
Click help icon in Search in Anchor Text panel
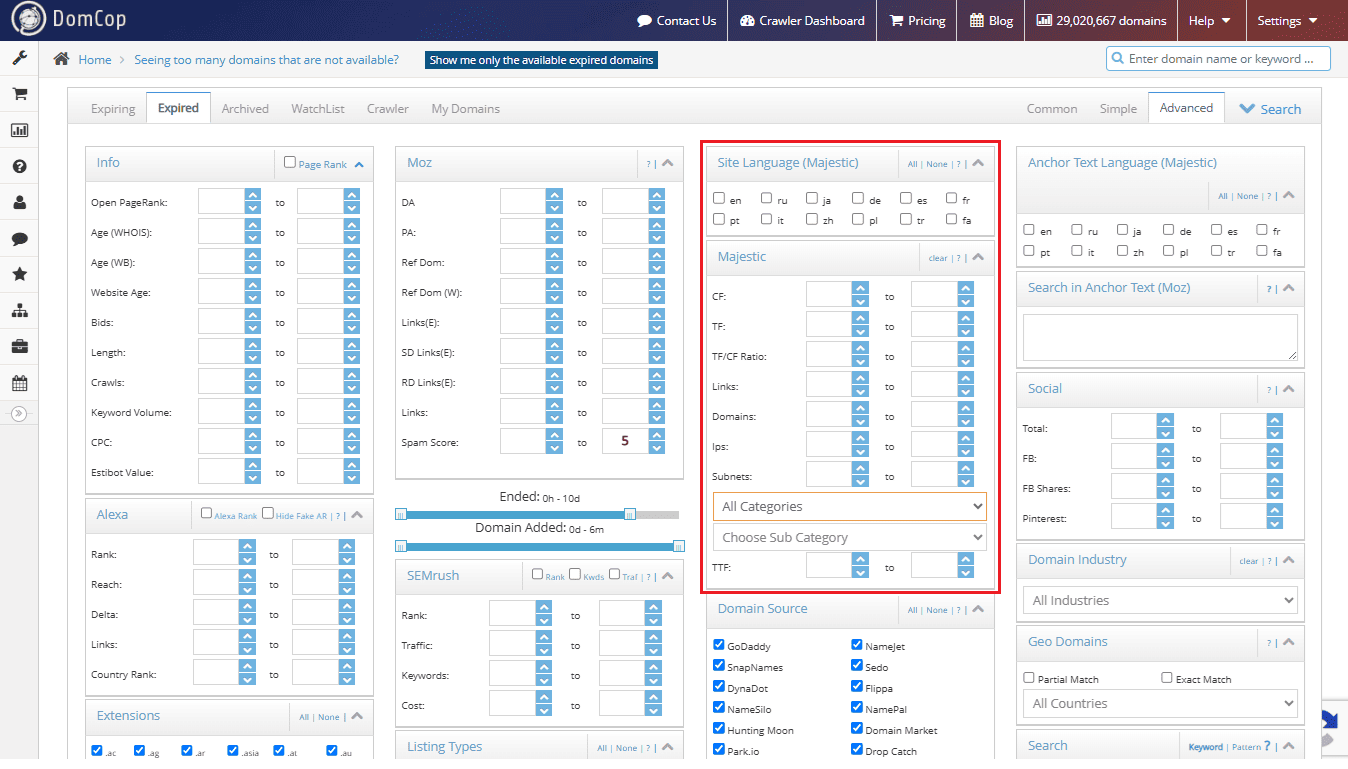point(1269,289)
